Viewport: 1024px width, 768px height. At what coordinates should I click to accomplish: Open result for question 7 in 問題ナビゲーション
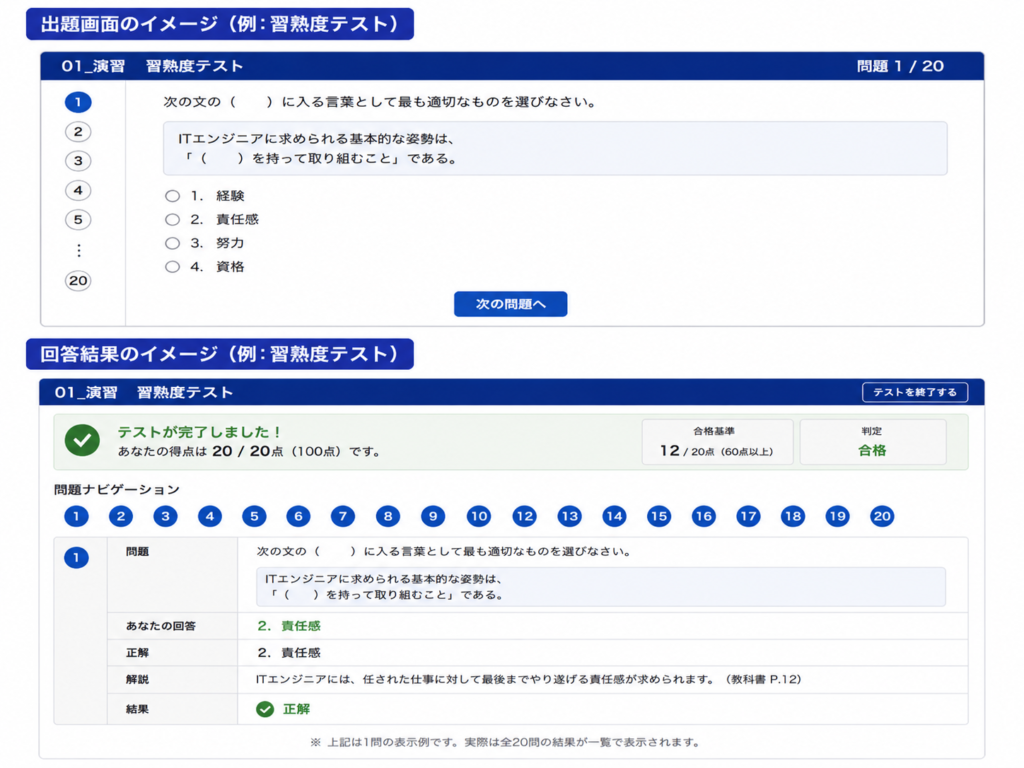343,517
